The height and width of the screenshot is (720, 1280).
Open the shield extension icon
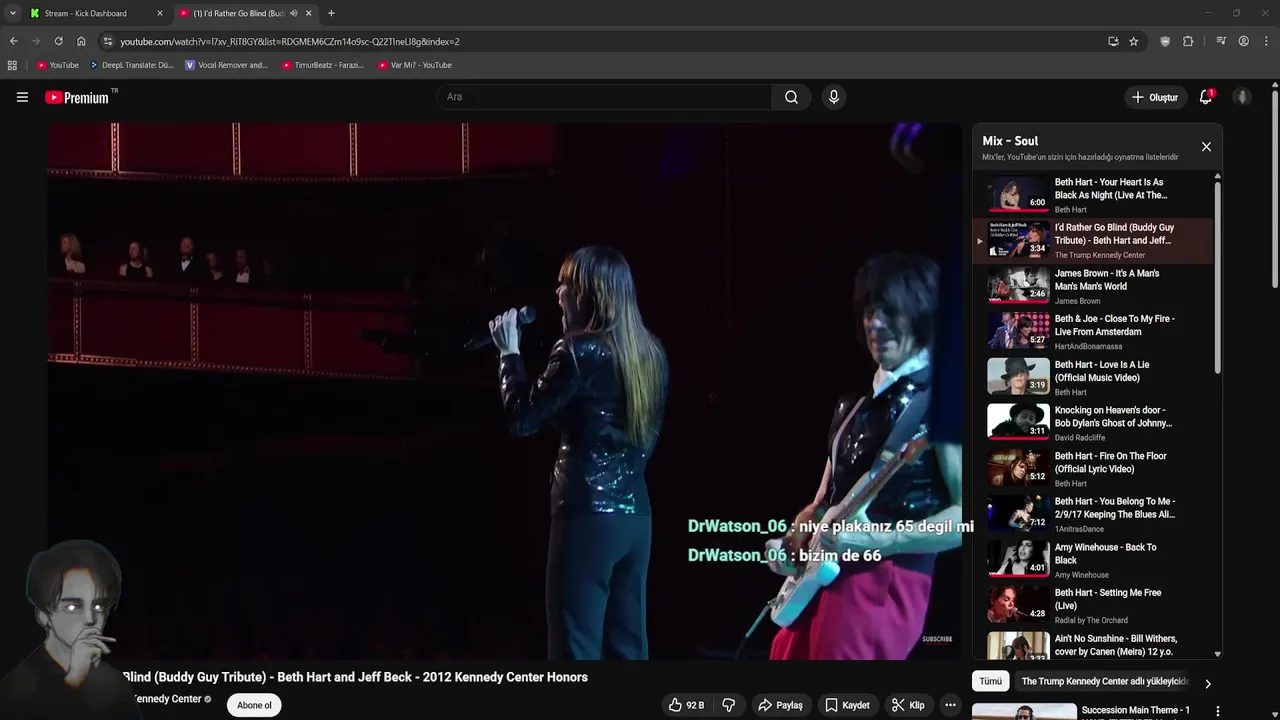(x=1165, y=41)
